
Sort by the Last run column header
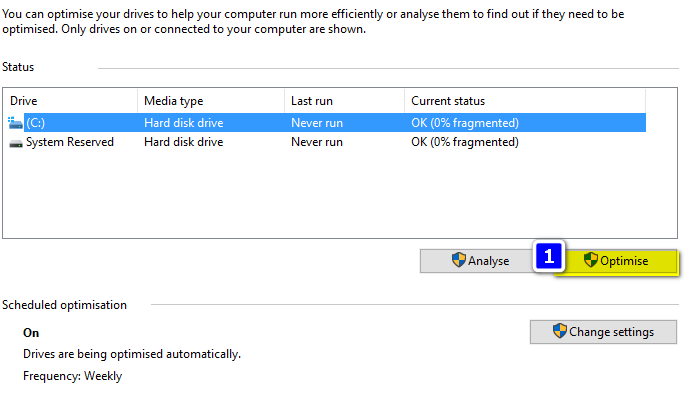pyautogui.click(x=344, y=101)
